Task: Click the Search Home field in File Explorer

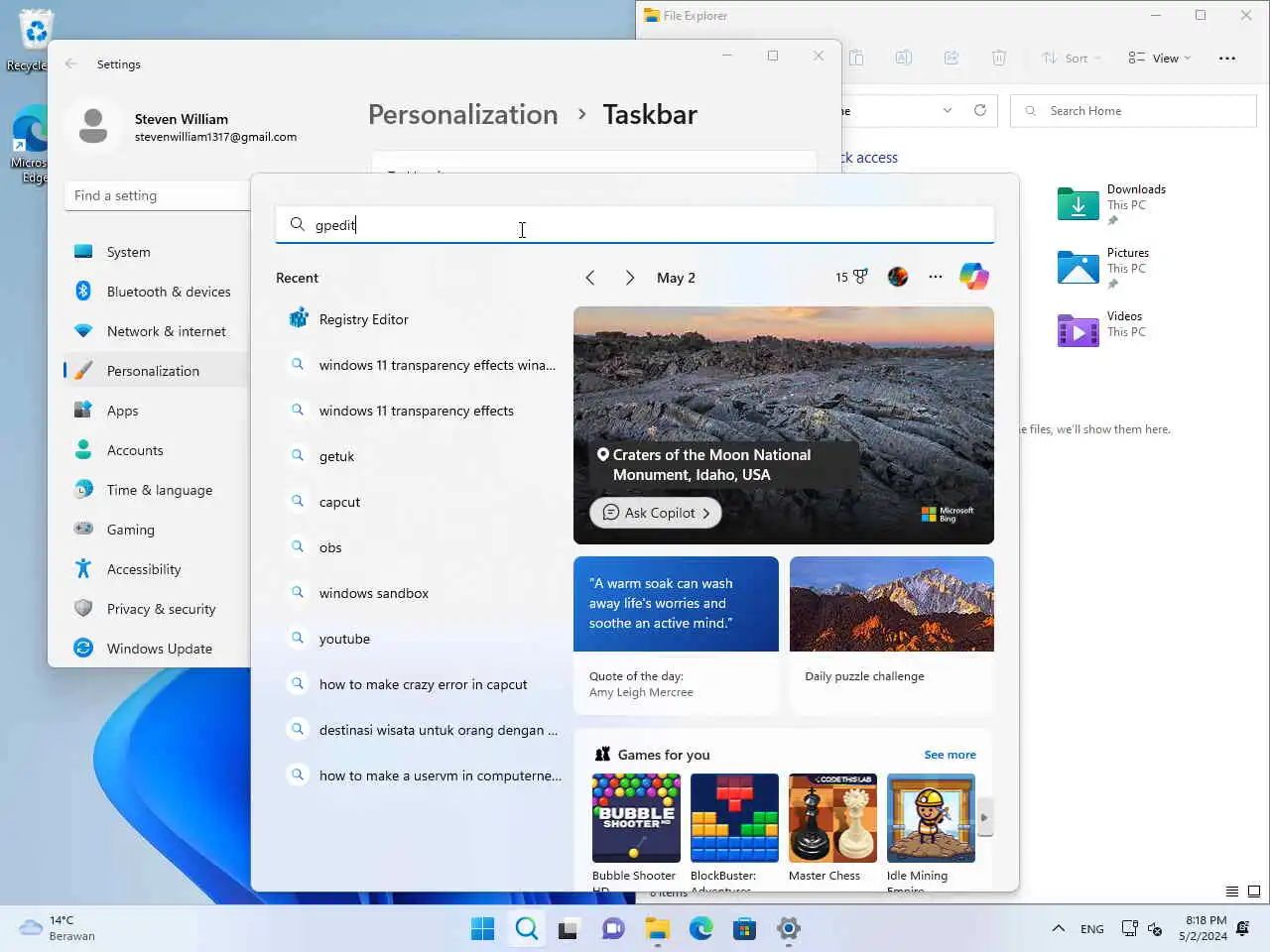Action: click(1133, 111)
